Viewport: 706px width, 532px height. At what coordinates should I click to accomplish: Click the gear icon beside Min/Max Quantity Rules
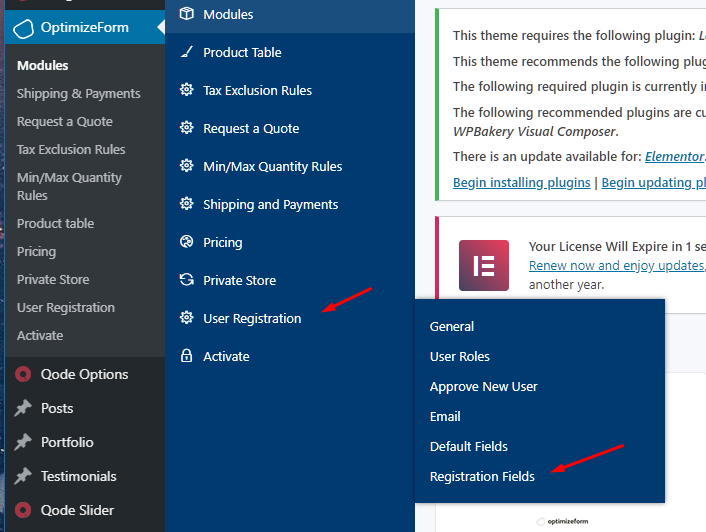point(186,166)
